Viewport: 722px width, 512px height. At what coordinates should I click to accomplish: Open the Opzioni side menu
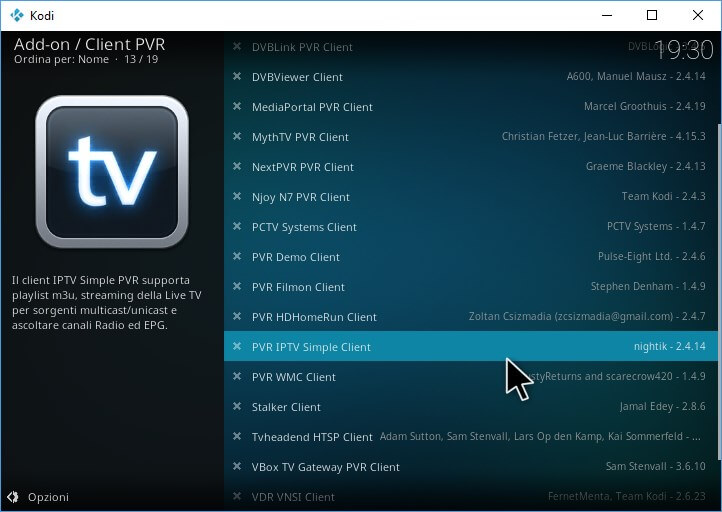(38, 497)
